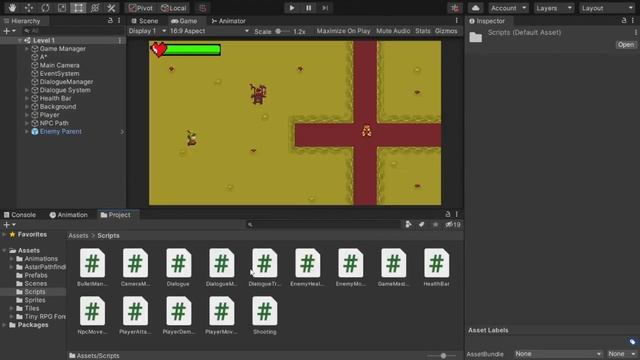
Task: Switch to the Scene tab
Action: tap(145, 21)
